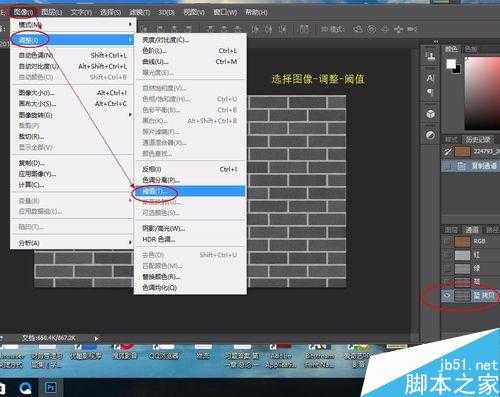Choose 色调分离(P)... from the submenu
Viewport: 500px width, 397px height.
[x=190, y=180]
